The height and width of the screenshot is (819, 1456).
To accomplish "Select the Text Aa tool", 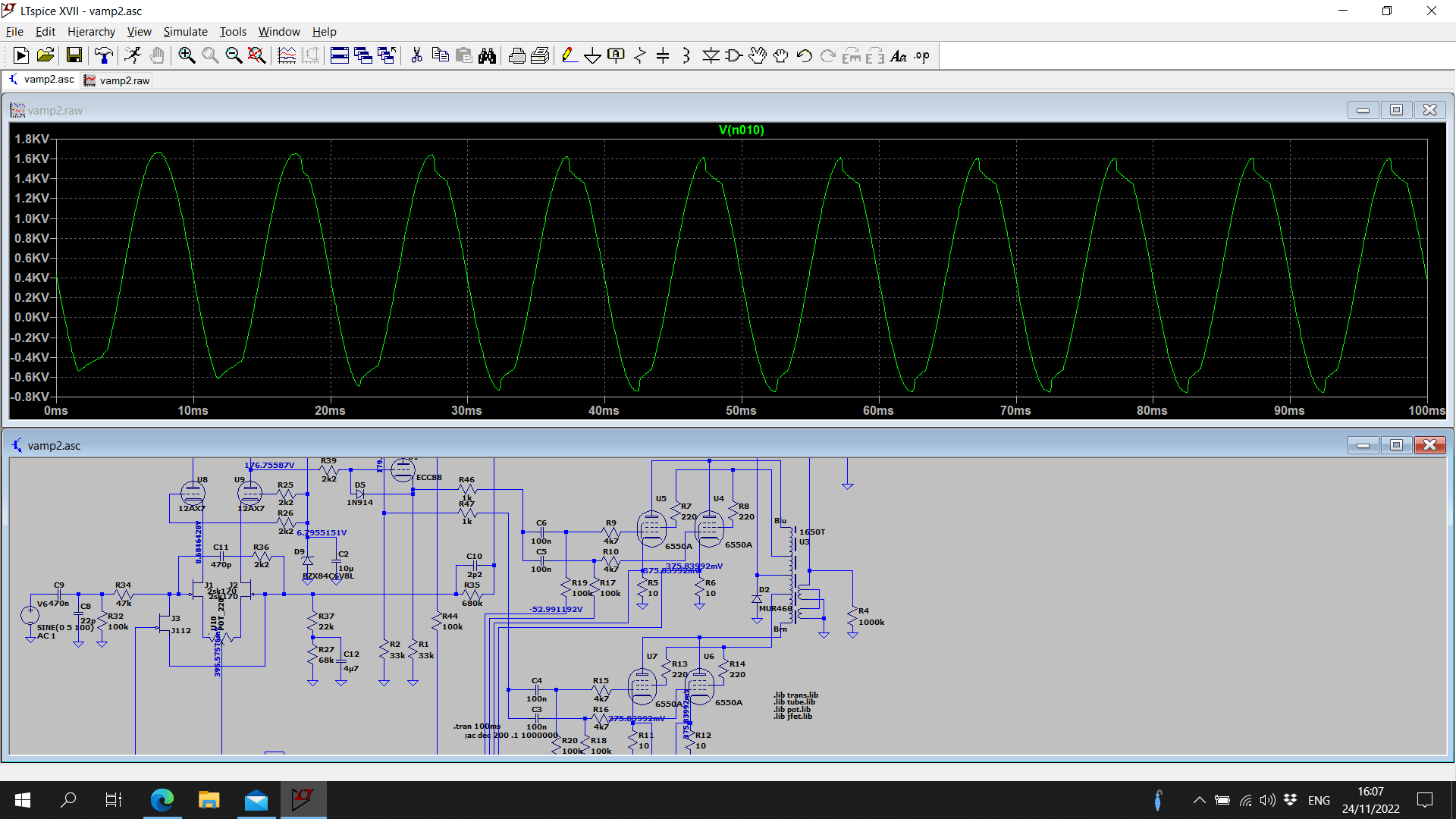I will click(899, 55).
